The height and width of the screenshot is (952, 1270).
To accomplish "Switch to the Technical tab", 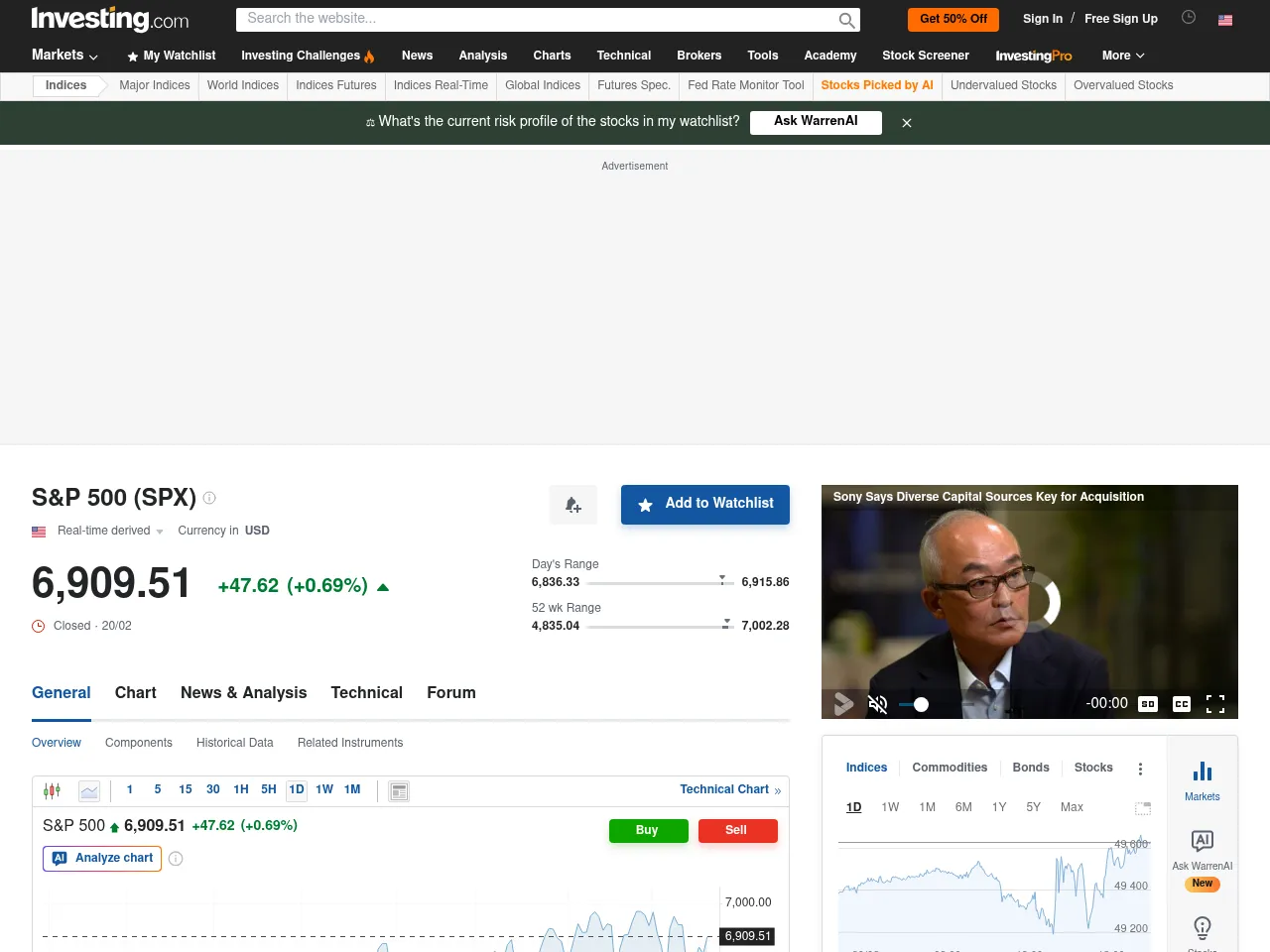I will 366,692.
